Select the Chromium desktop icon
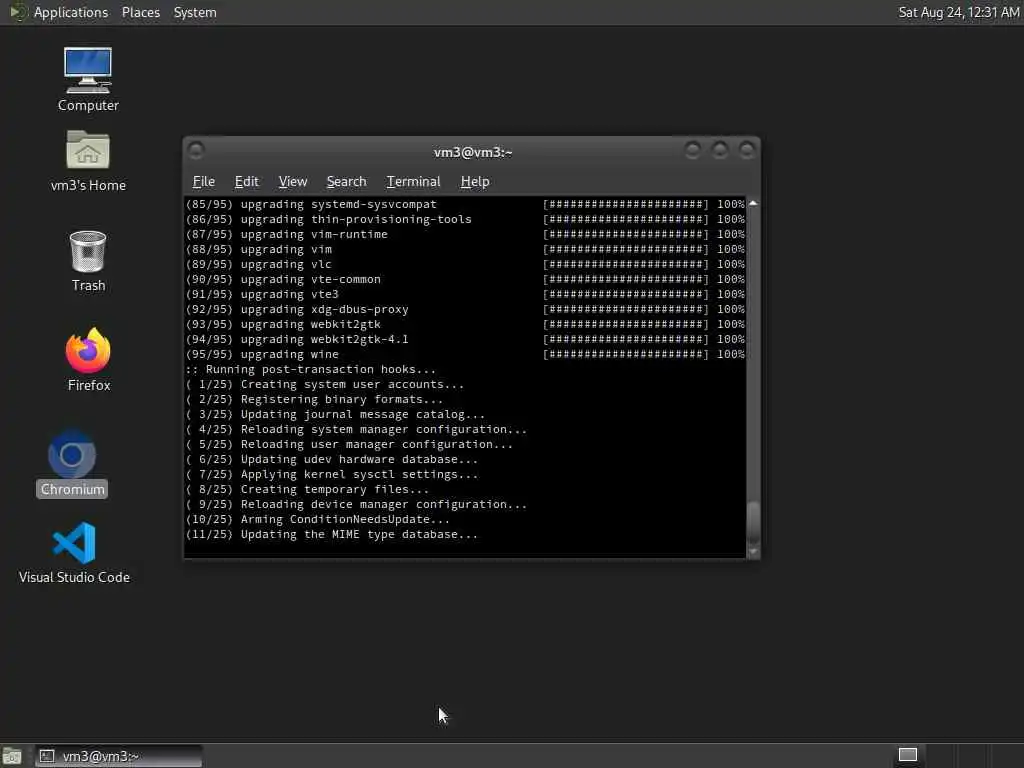The image size is (1024, 768). (72, 464)
